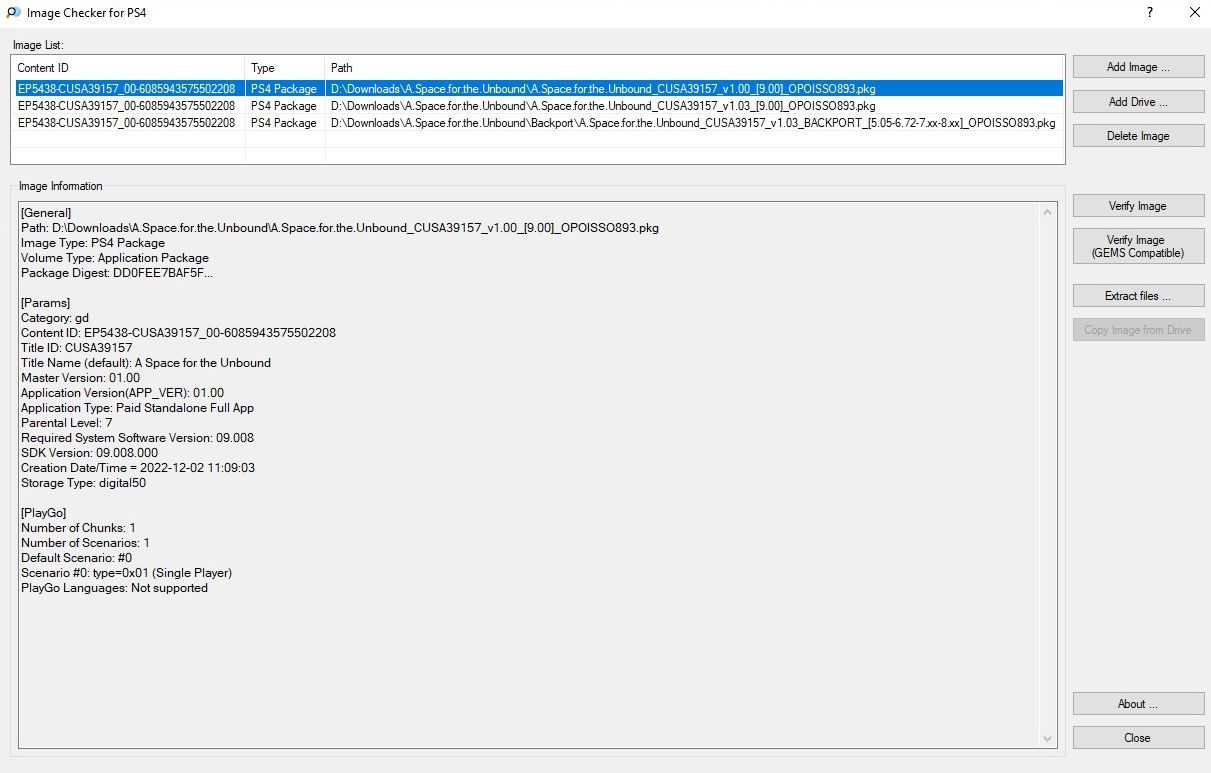1211x773 pixels.
Task: Open the About dialog
Action: [x=1138, y=704]
